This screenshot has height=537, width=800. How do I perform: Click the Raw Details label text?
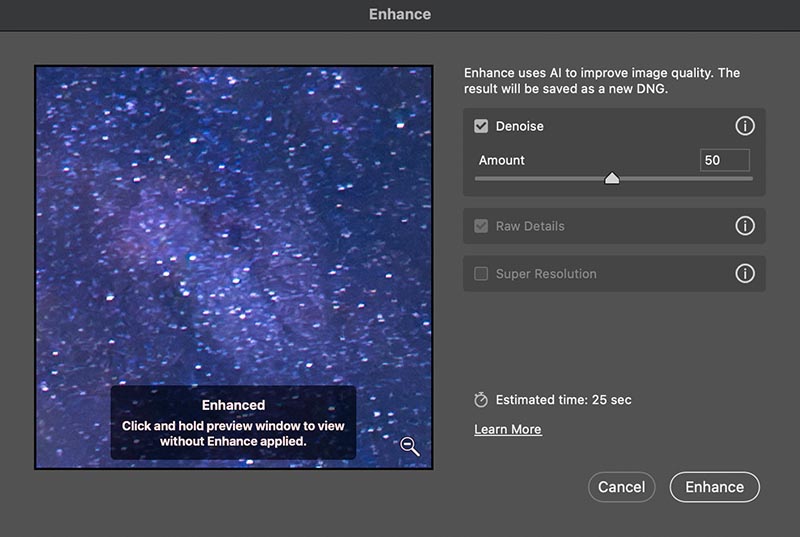coord(530,226)
